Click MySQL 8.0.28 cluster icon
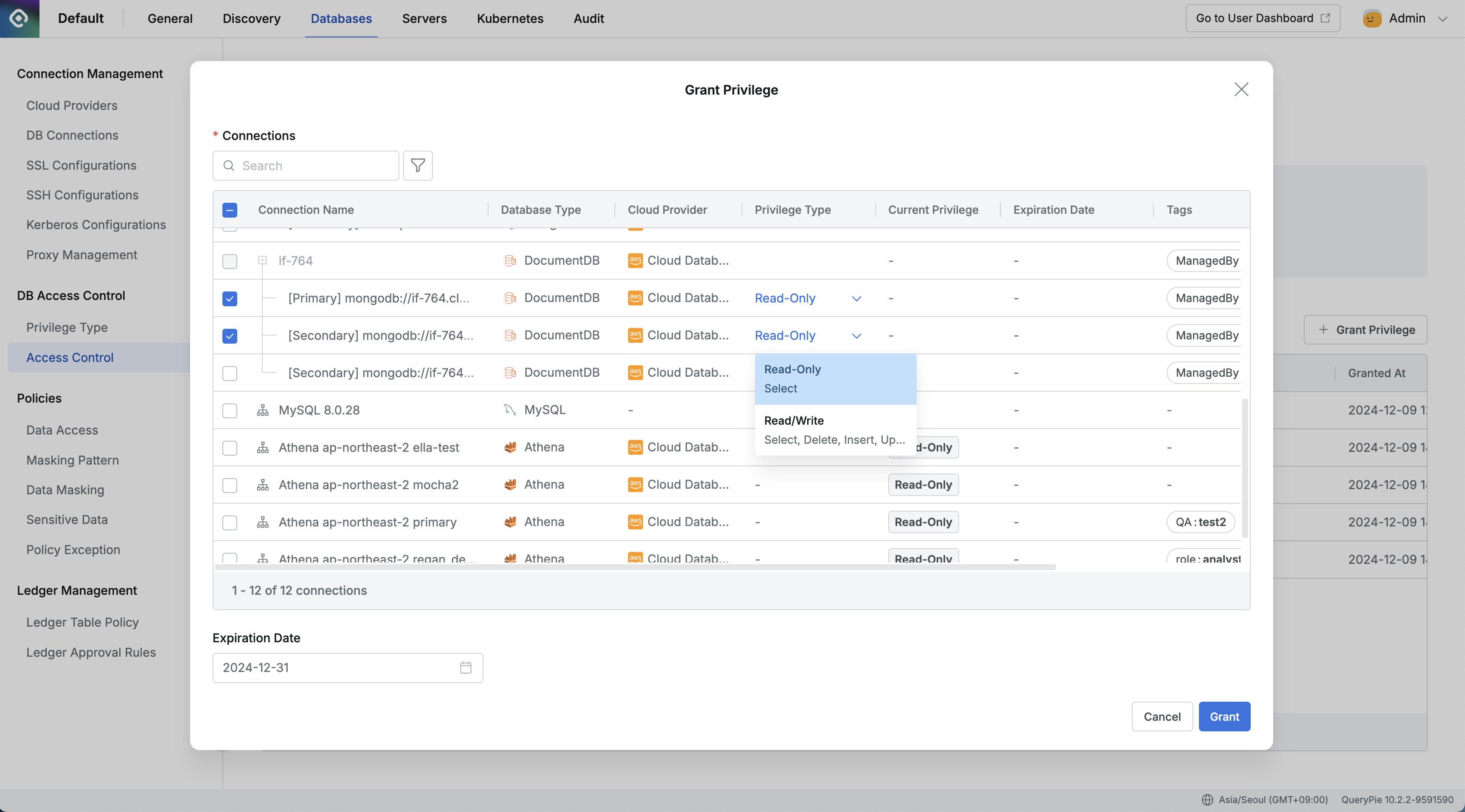Screen dimensions: 1465x812 point(262,410)
